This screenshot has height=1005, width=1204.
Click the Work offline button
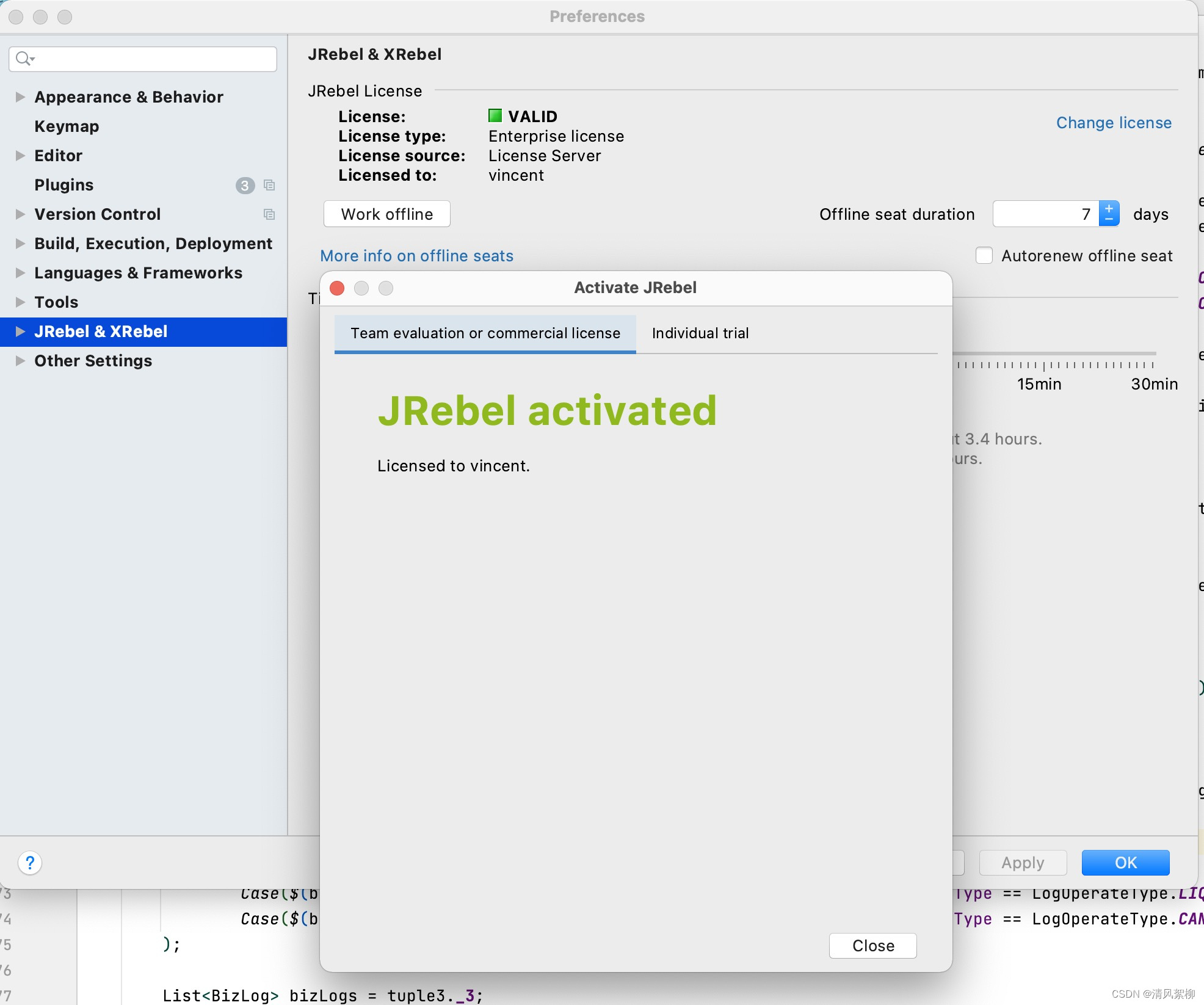click(386, 214)
